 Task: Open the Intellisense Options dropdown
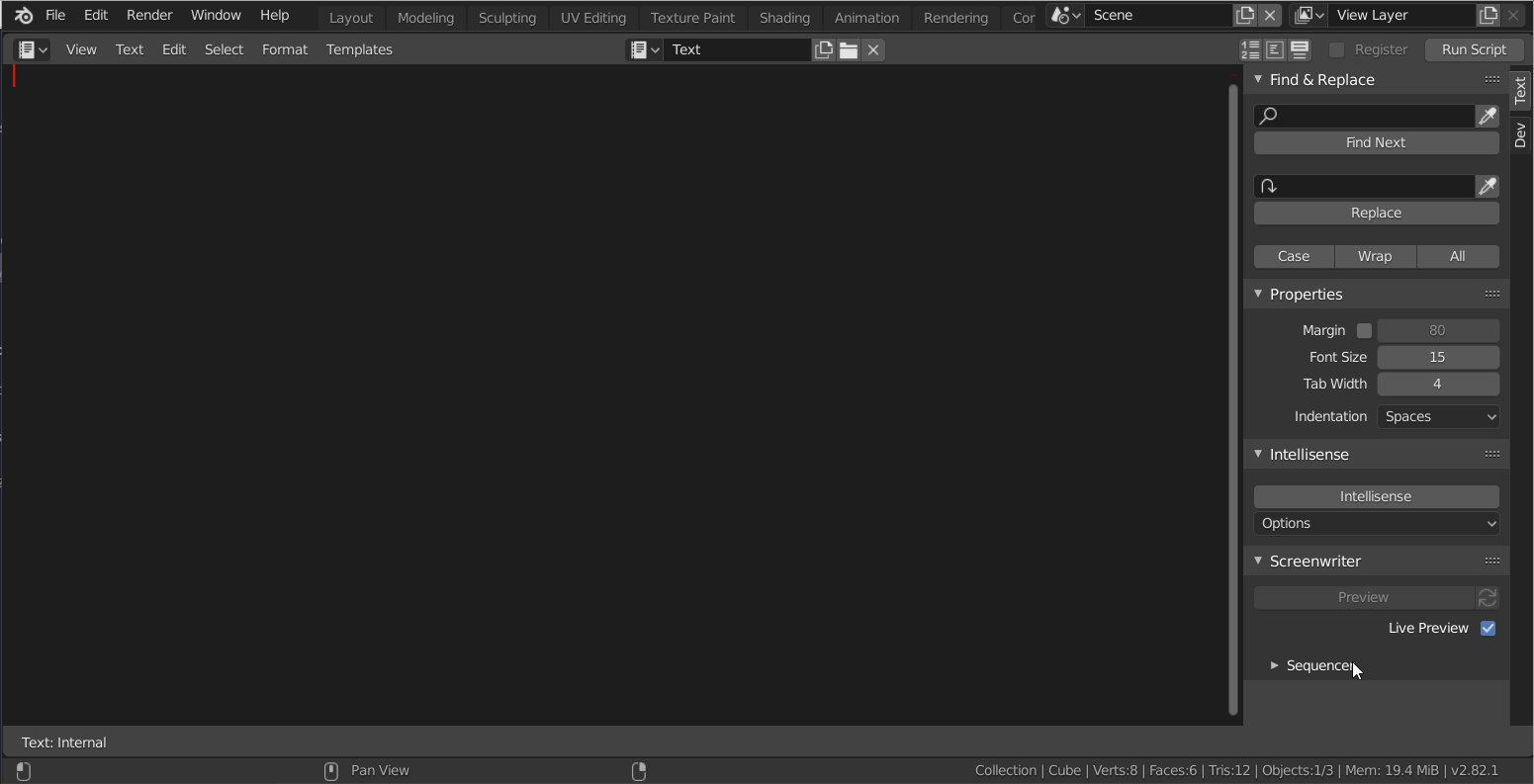(x=1377, y=523)
